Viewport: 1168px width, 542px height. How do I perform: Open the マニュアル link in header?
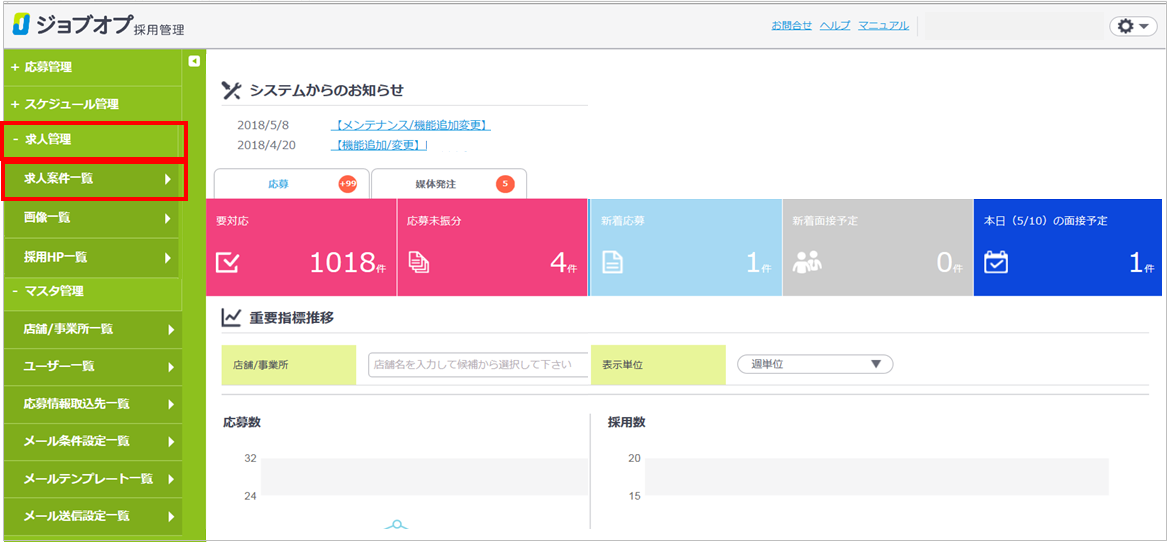pyautogui.click(x=883, y=26)
